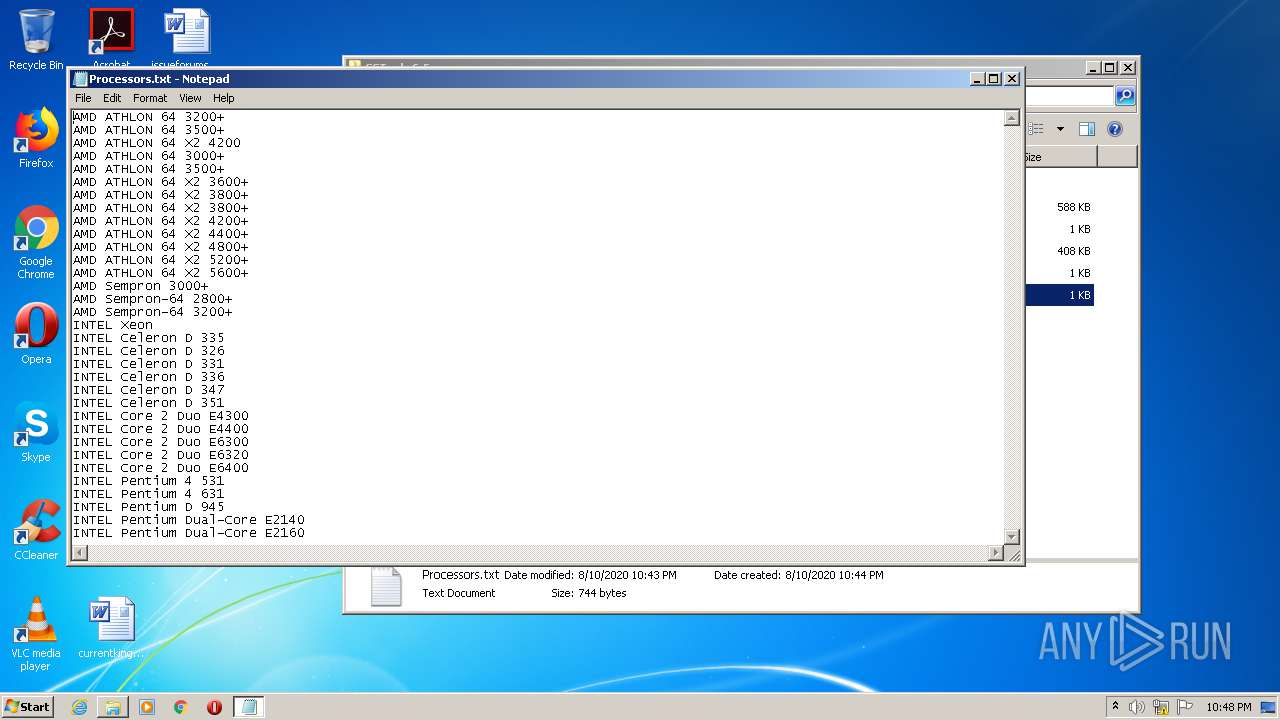This screenshot has height=720, width=1280.
Task: Select the currentking Word document on desktop
Action: [111, 628]
